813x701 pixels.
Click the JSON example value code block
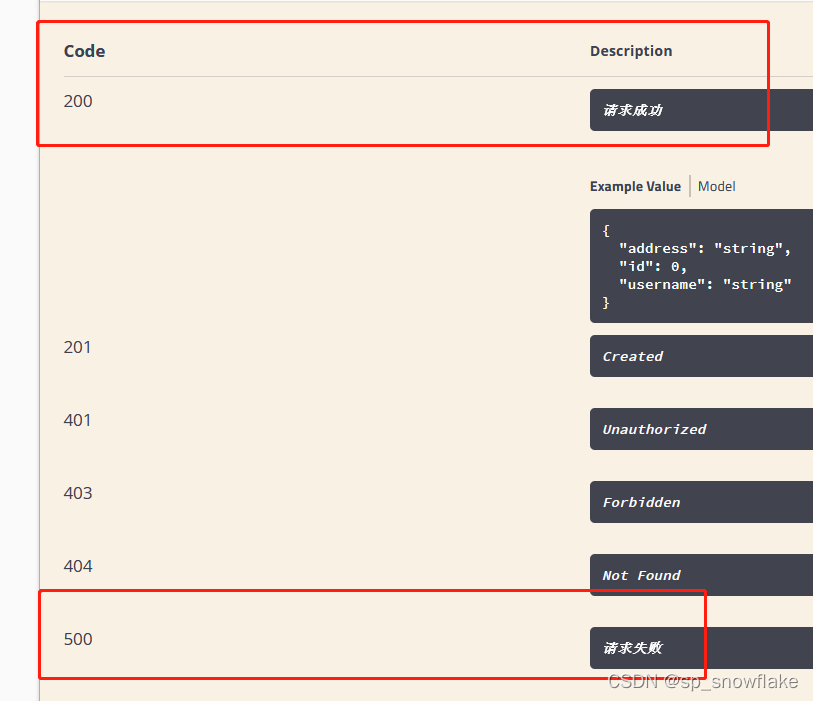702,266
